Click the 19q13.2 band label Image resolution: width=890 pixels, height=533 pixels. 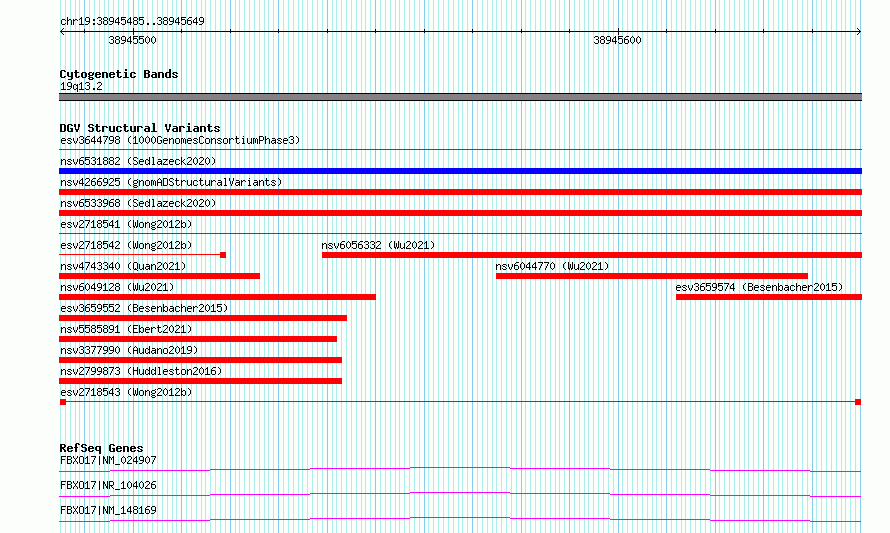81,86
